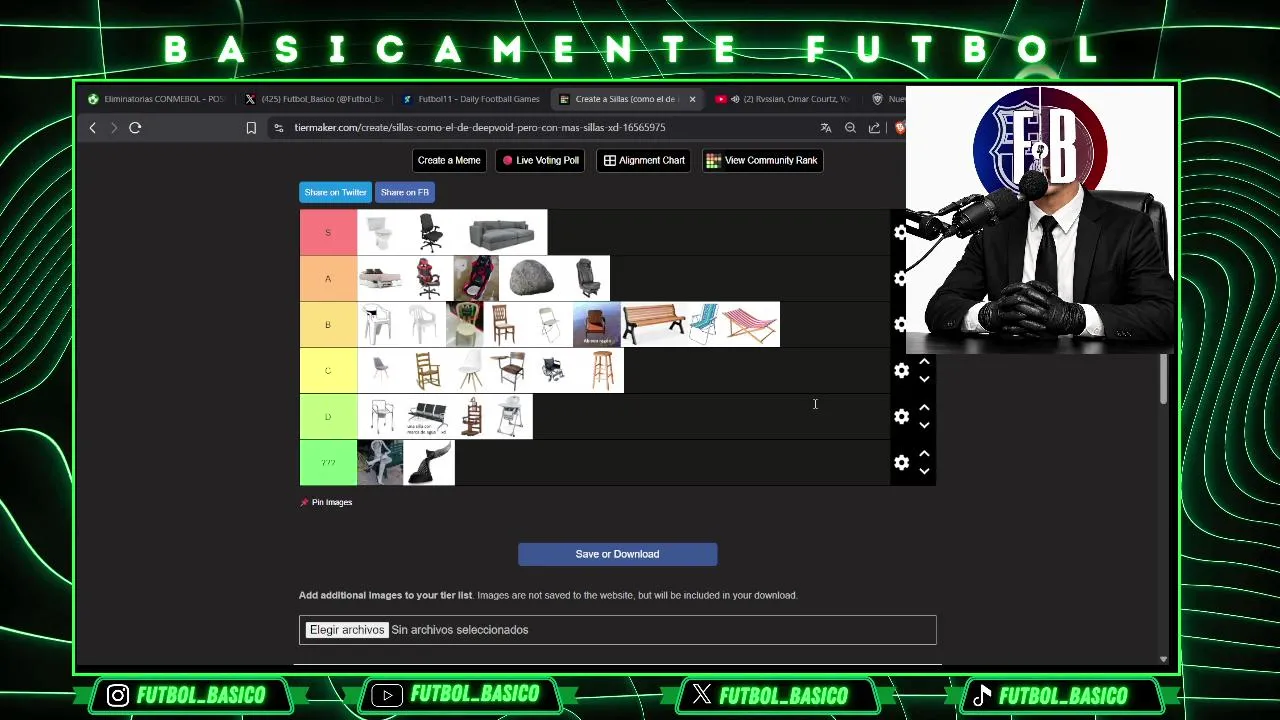This screenshot has height=720, width=1280.
Task: Open settings gear for the A tier row
Action: coord(901,279)
